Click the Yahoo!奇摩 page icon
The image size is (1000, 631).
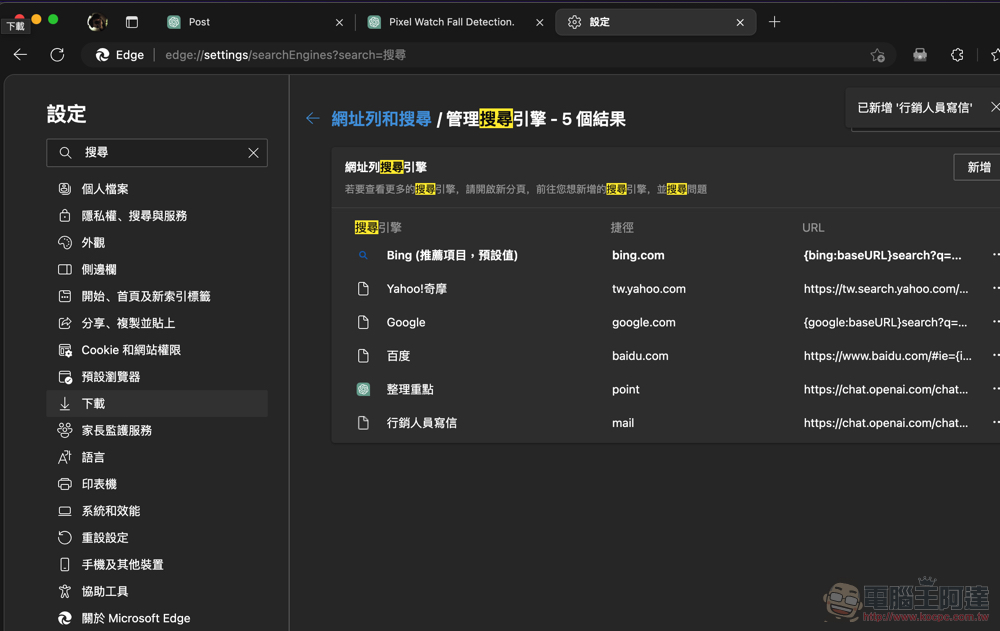(x=363, y=288)
